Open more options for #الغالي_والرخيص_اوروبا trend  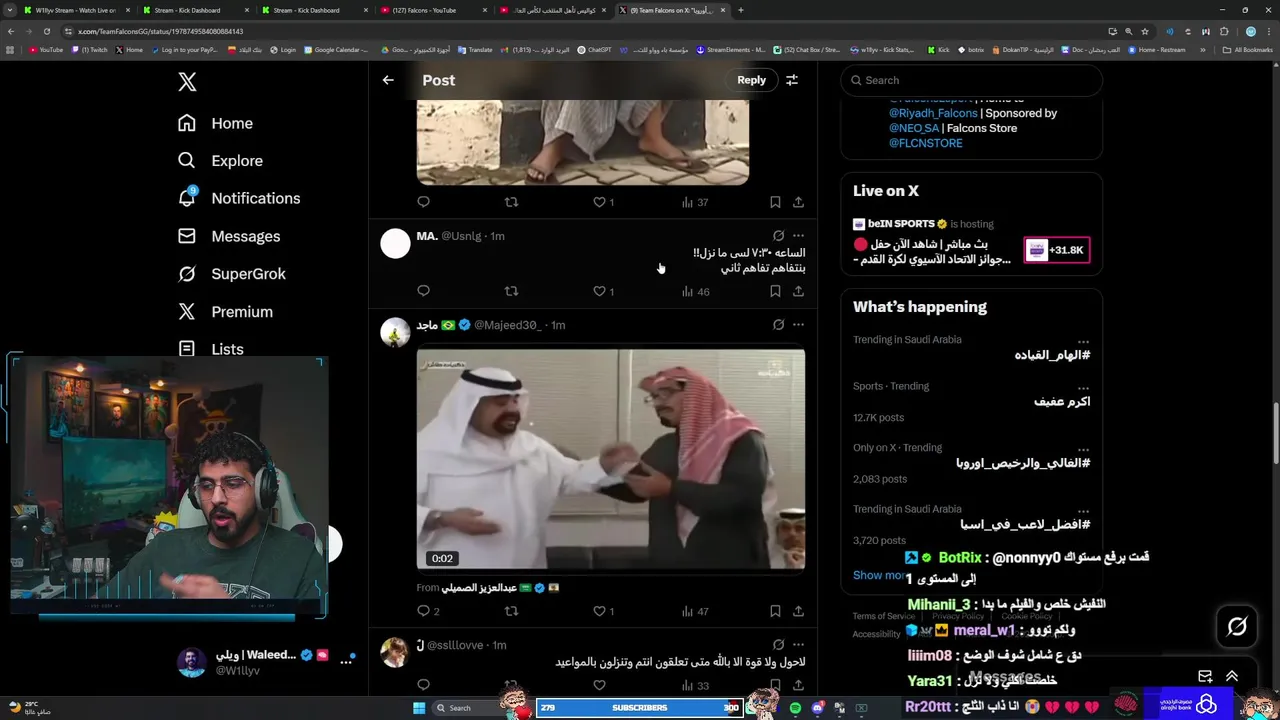point(1083,449)
